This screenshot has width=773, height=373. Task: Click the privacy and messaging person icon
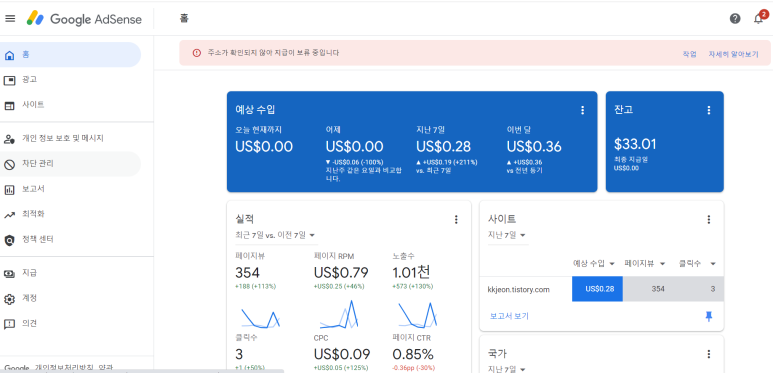(x=9, y=139)
